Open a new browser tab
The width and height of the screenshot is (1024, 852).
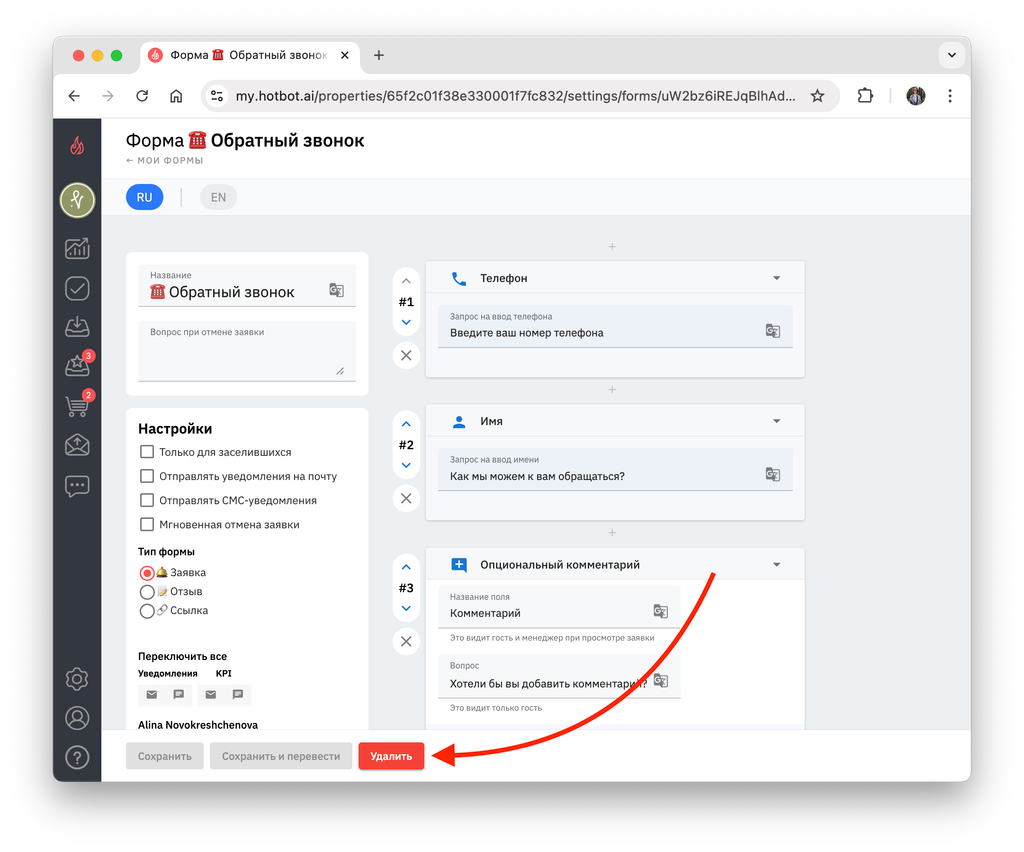pos(379,55)
